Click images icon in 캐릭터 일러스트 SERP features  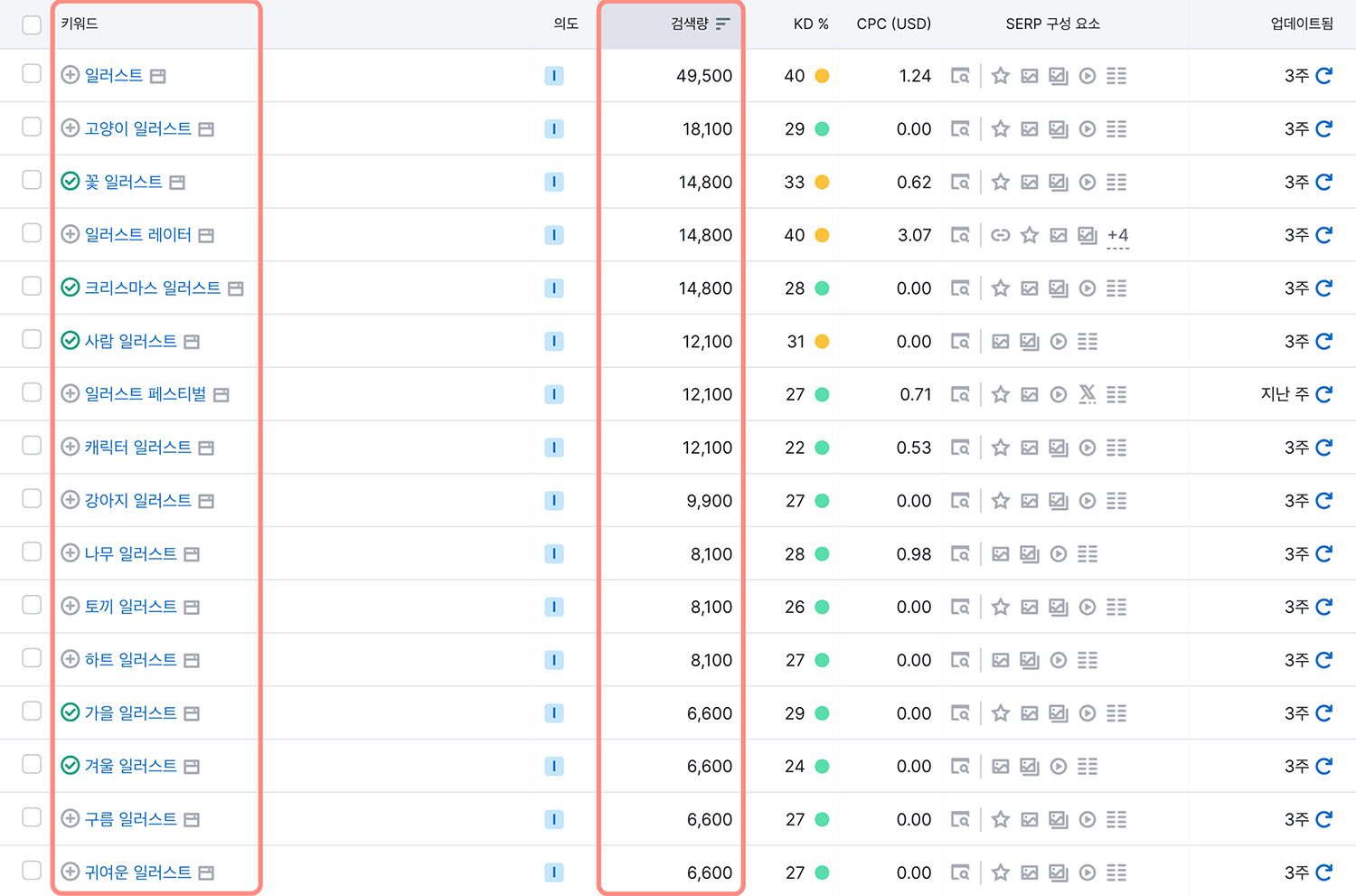click(1059, 448)
